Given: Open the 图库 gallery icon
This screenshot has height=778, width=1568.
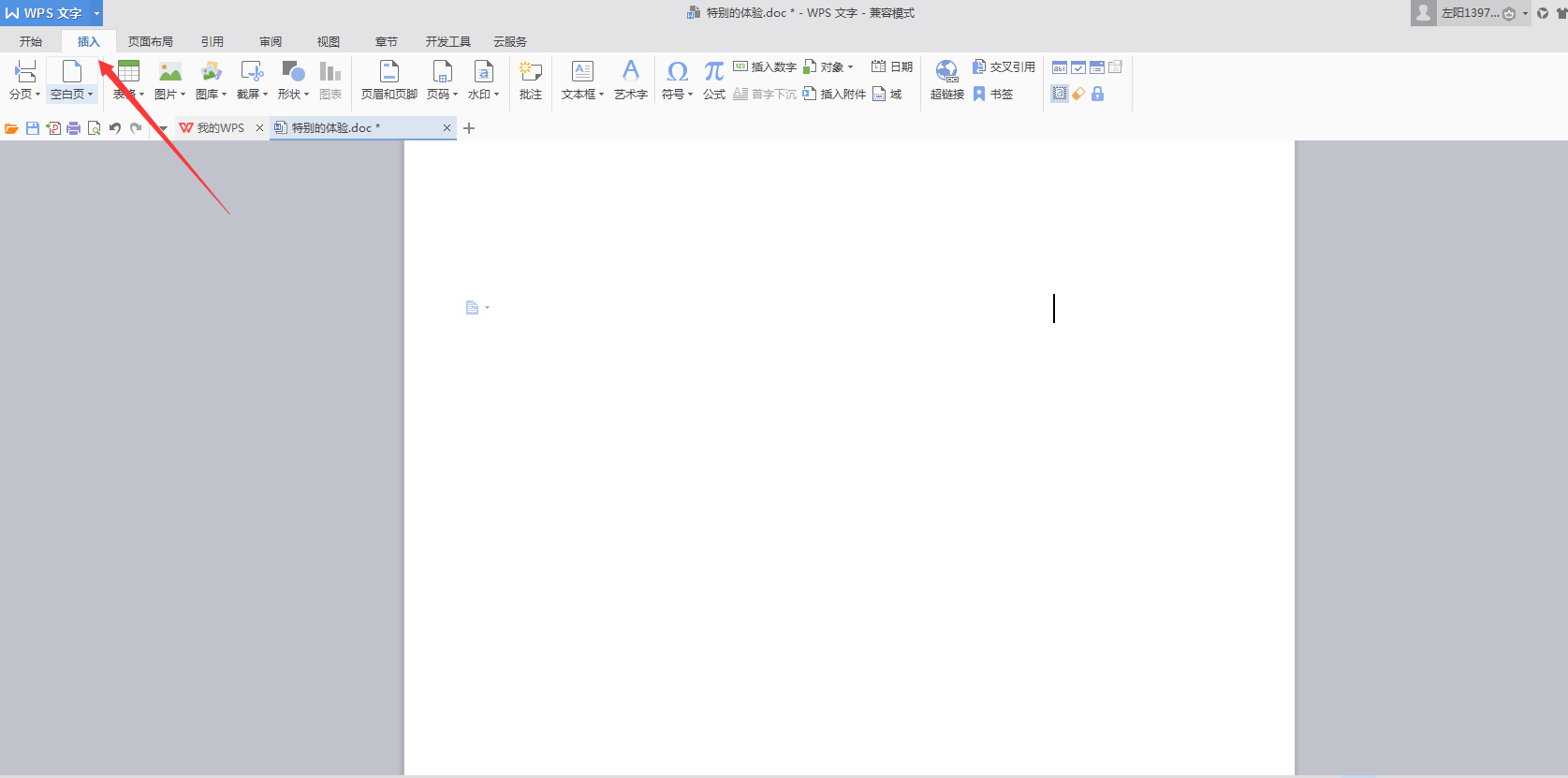Looking at the screenshot, I should 212,71.
